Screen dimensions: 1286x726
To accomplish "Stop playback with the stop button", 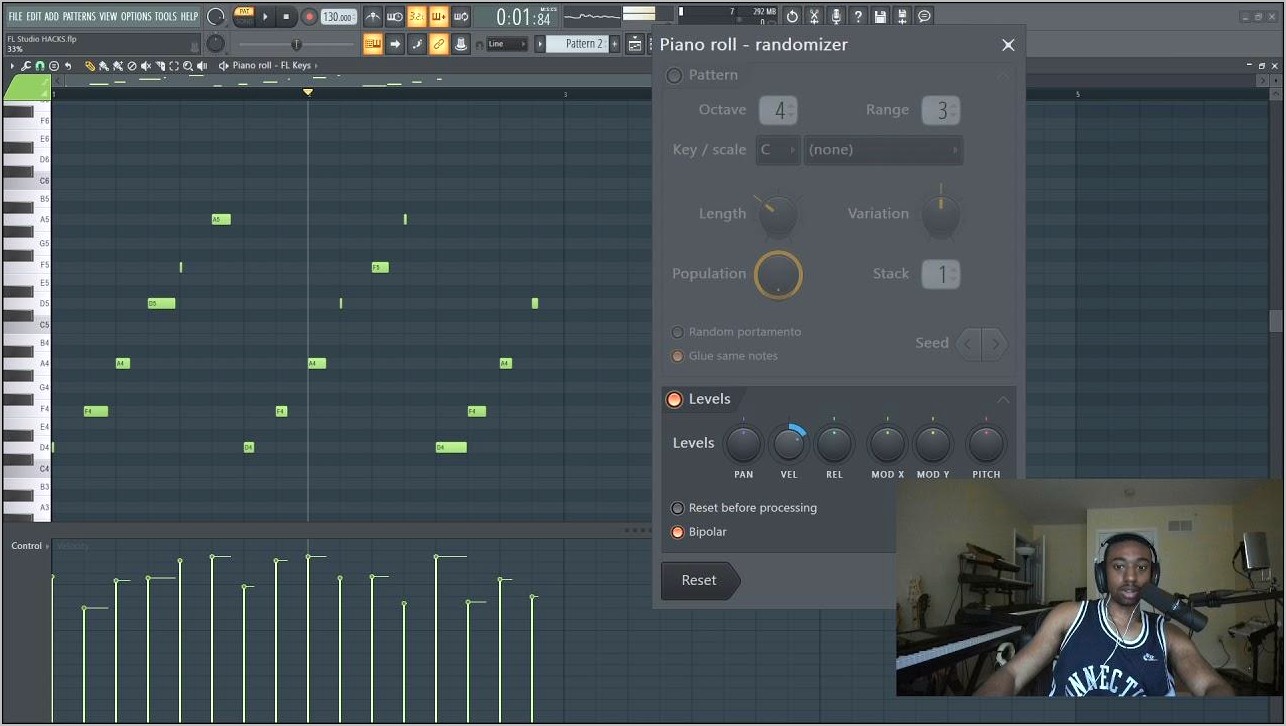I will coord(286,17).
